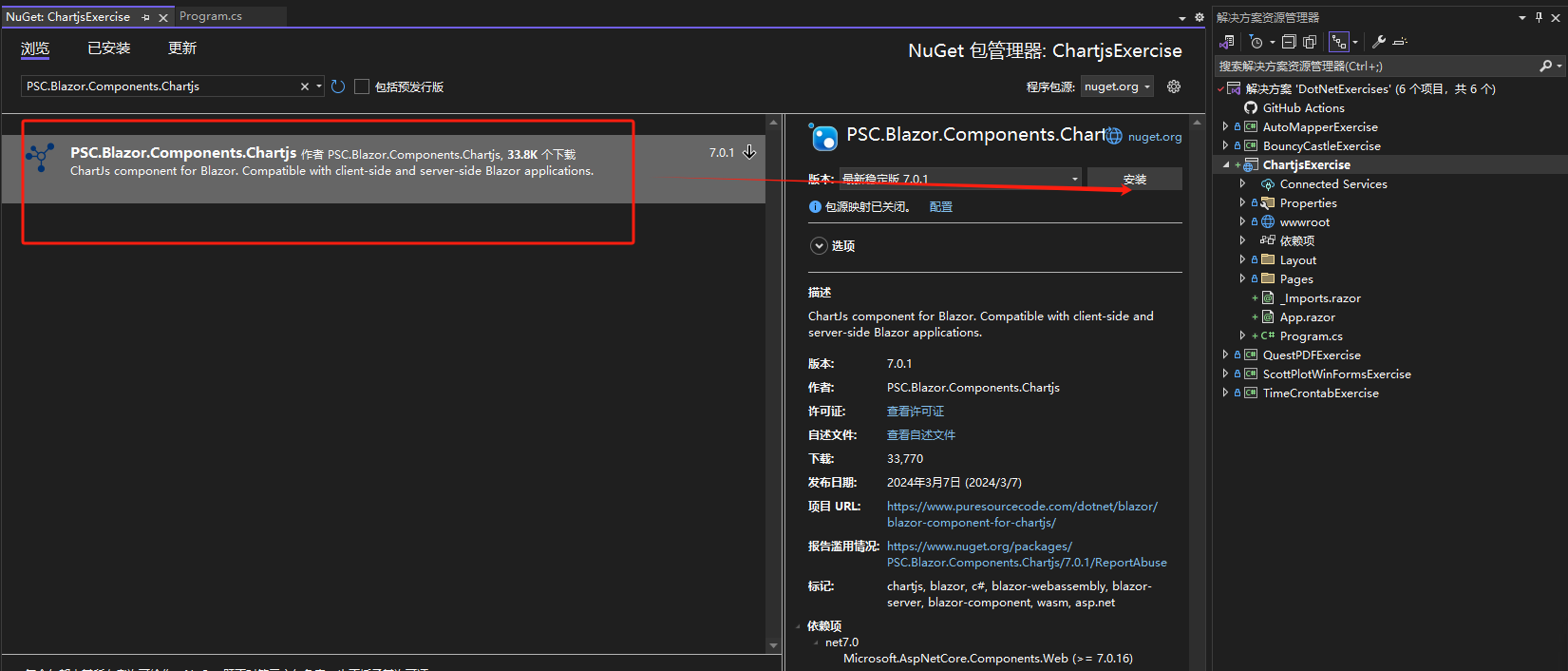This screenshot has height=671, width=1568.
Task: Open the Solution Explorer window options dropdown
Action: 1522,17
